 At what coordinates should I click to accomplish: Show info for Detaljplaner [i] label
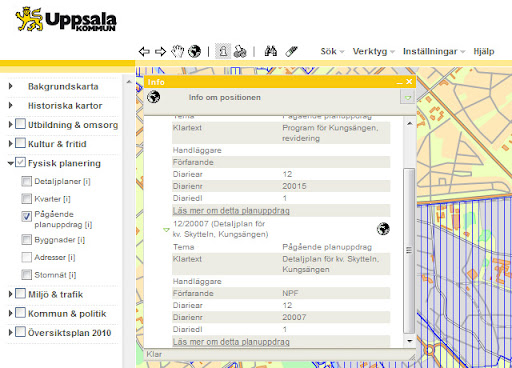62,181
